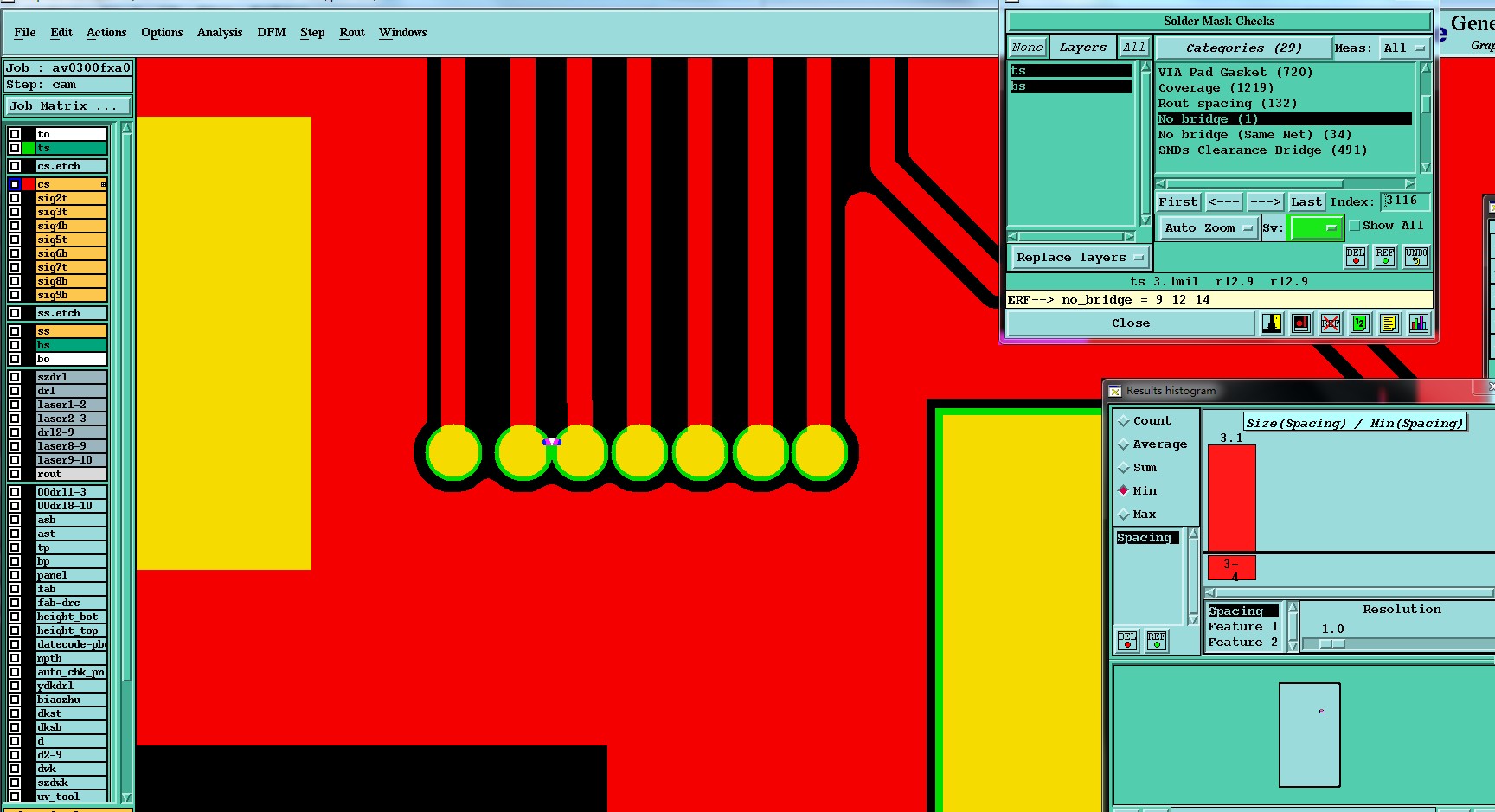The height and width of the screenshot is (812, 1495).
Task: Toggle selection box for layer rout
Action: (x=15, y=474)
